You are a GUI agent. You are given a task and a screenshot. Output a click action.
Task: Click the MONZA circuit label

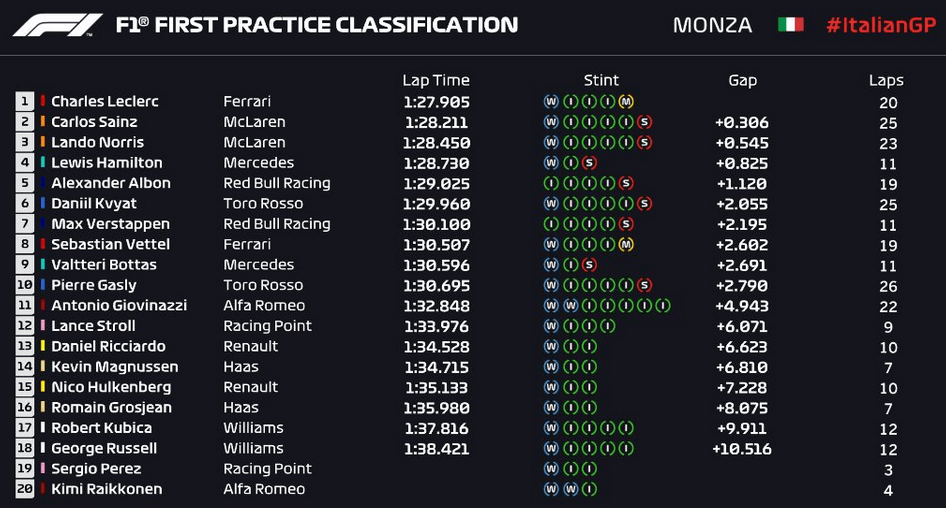coord(713,25)
